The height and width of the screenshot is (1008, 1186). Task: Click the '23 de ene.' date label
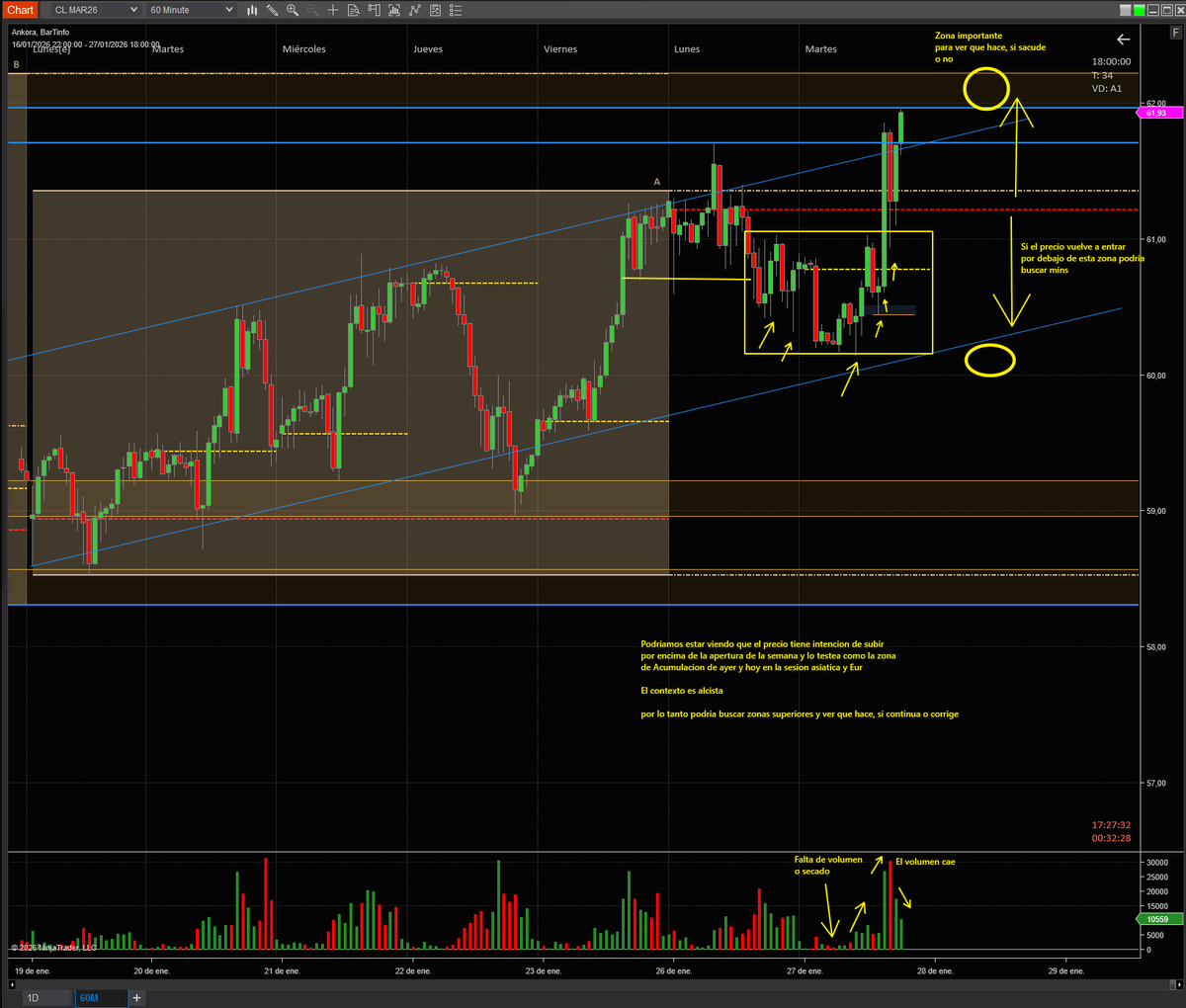[x=543, y=971]
